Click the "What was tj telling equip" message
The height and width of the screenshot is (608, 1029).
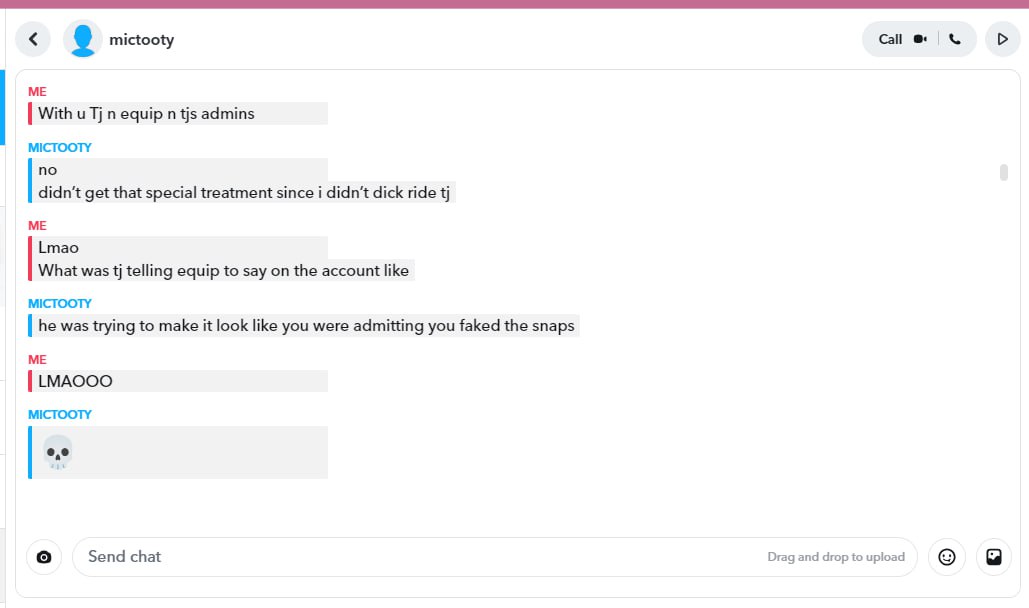click(x=224, y=270)
